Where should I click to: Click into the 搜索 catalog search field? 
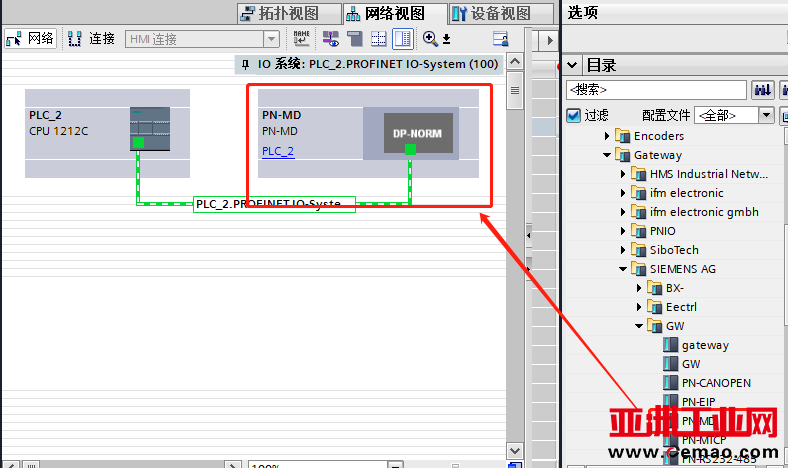point(656,89)
